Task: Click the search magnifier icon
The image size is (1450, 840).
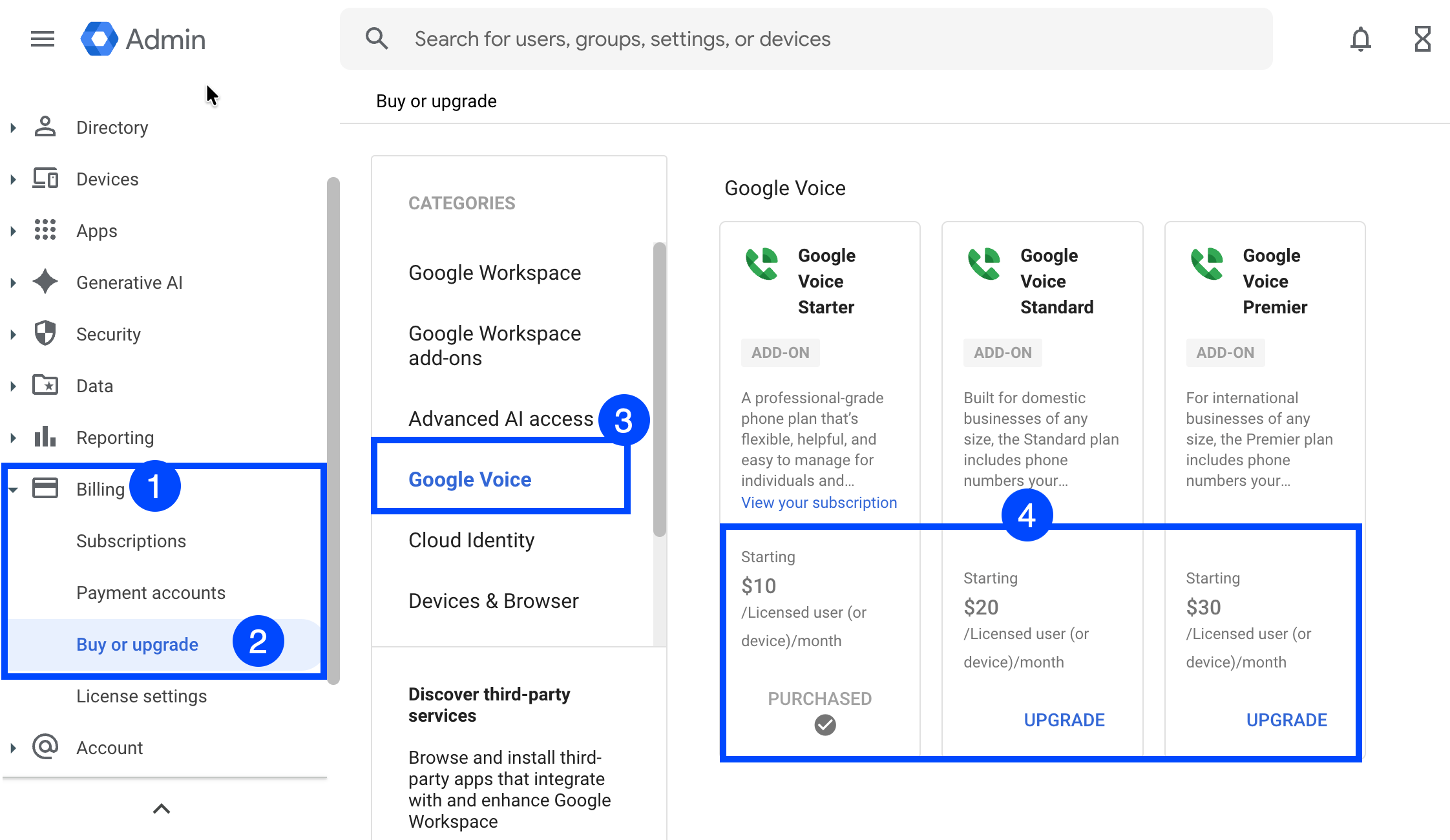Action: tap(377, 39)
